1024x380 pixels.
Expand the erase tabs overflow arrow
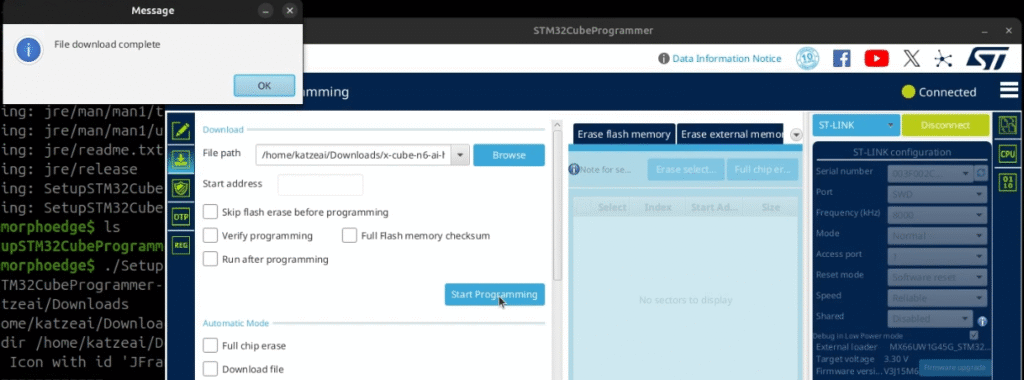pos(795,135)
